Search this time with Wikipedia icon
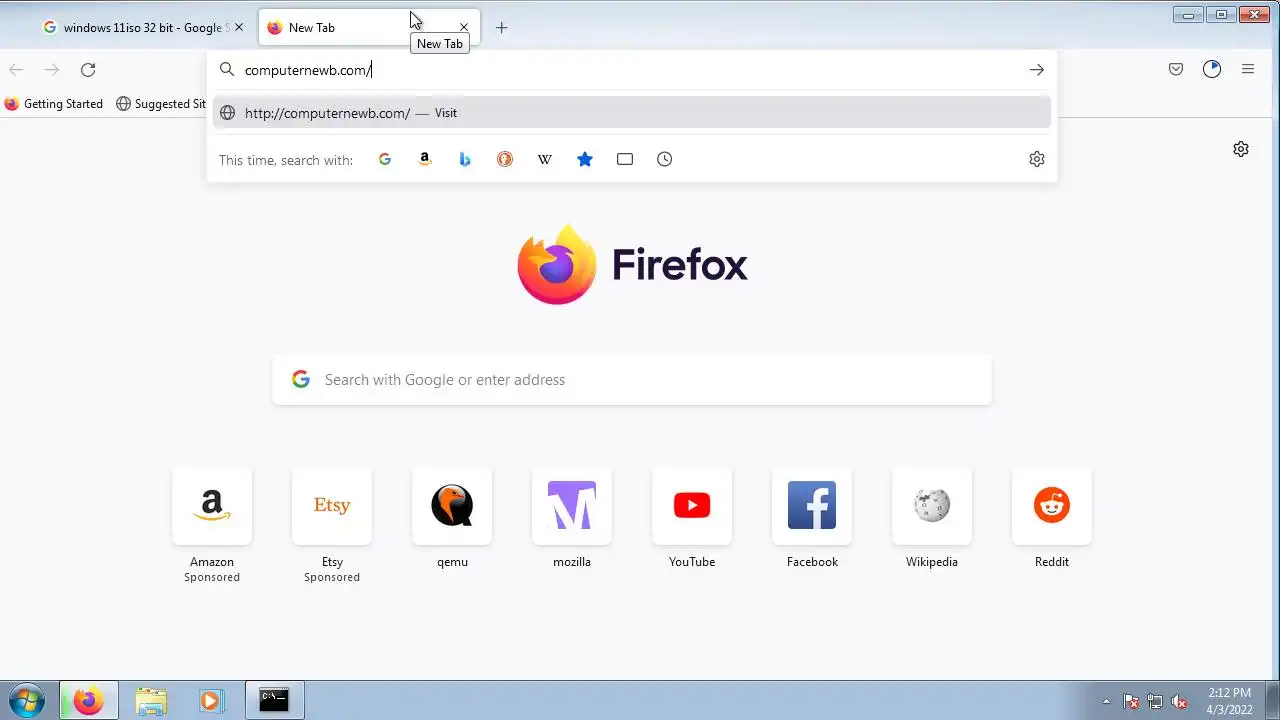 click(x=545, y=159)
